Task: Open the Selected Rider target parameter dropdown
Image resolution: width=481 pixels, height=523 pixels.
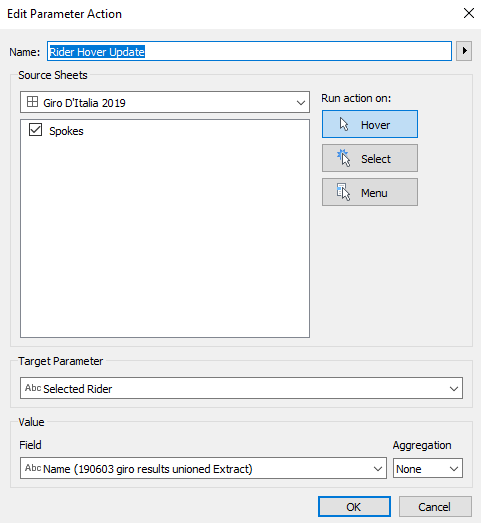Action: pos(241,388)
